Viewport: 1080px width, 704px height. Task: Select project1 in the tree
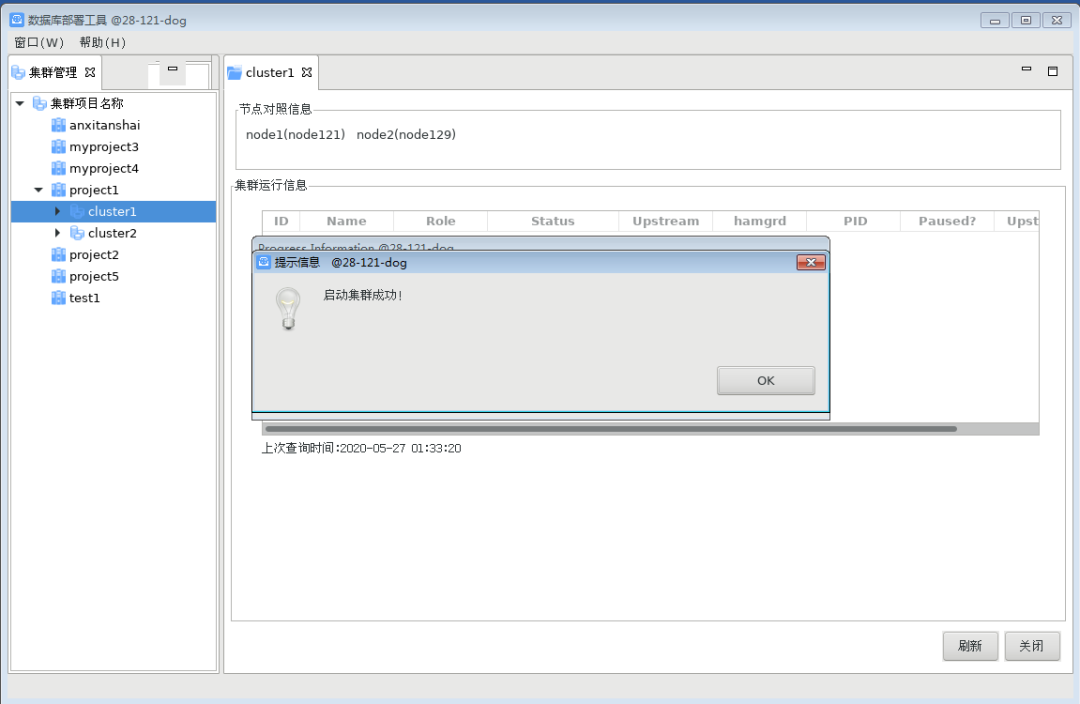[x=94, y=190]
